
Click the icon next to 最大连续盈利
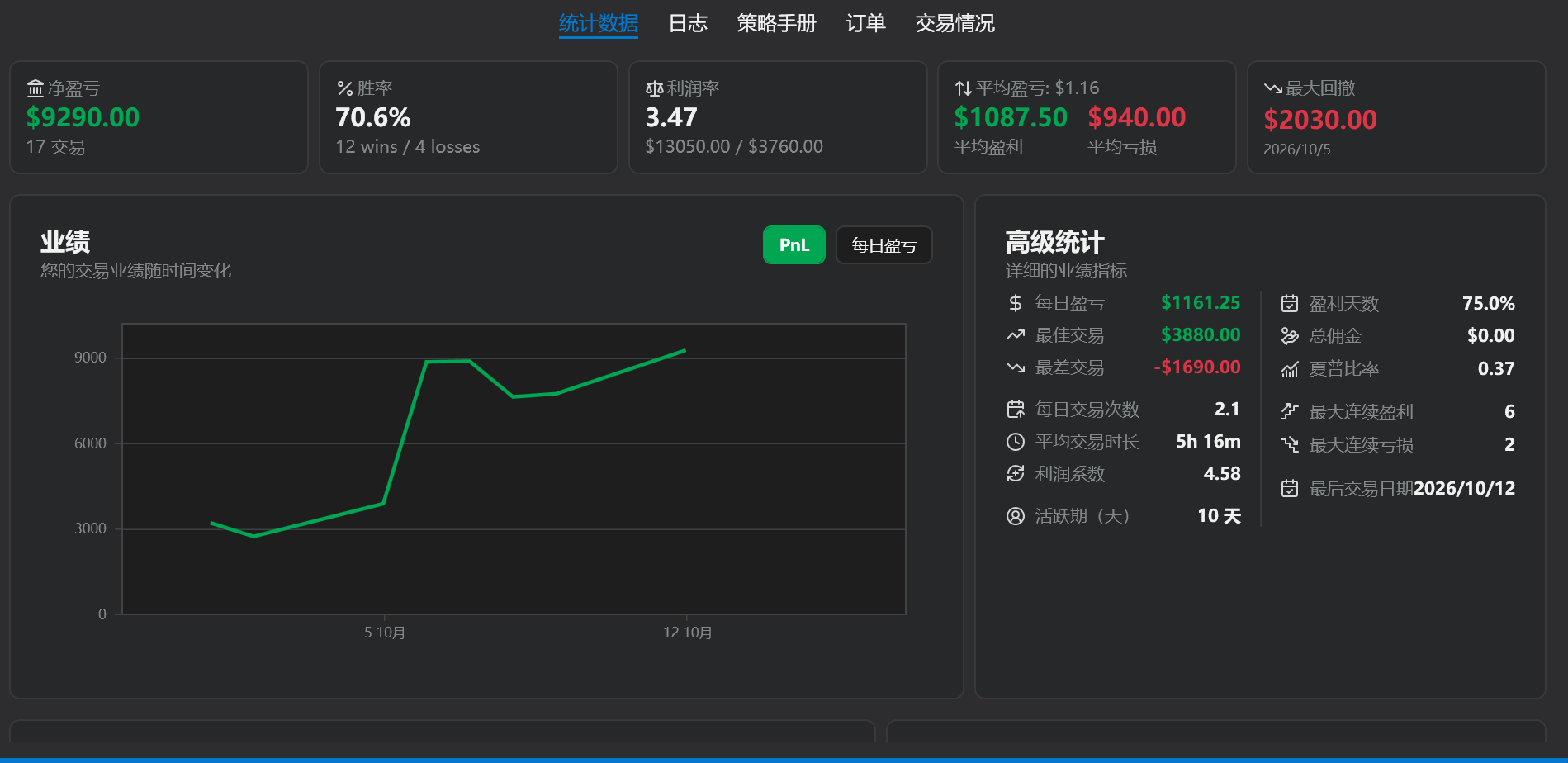tap(1290, 411)
